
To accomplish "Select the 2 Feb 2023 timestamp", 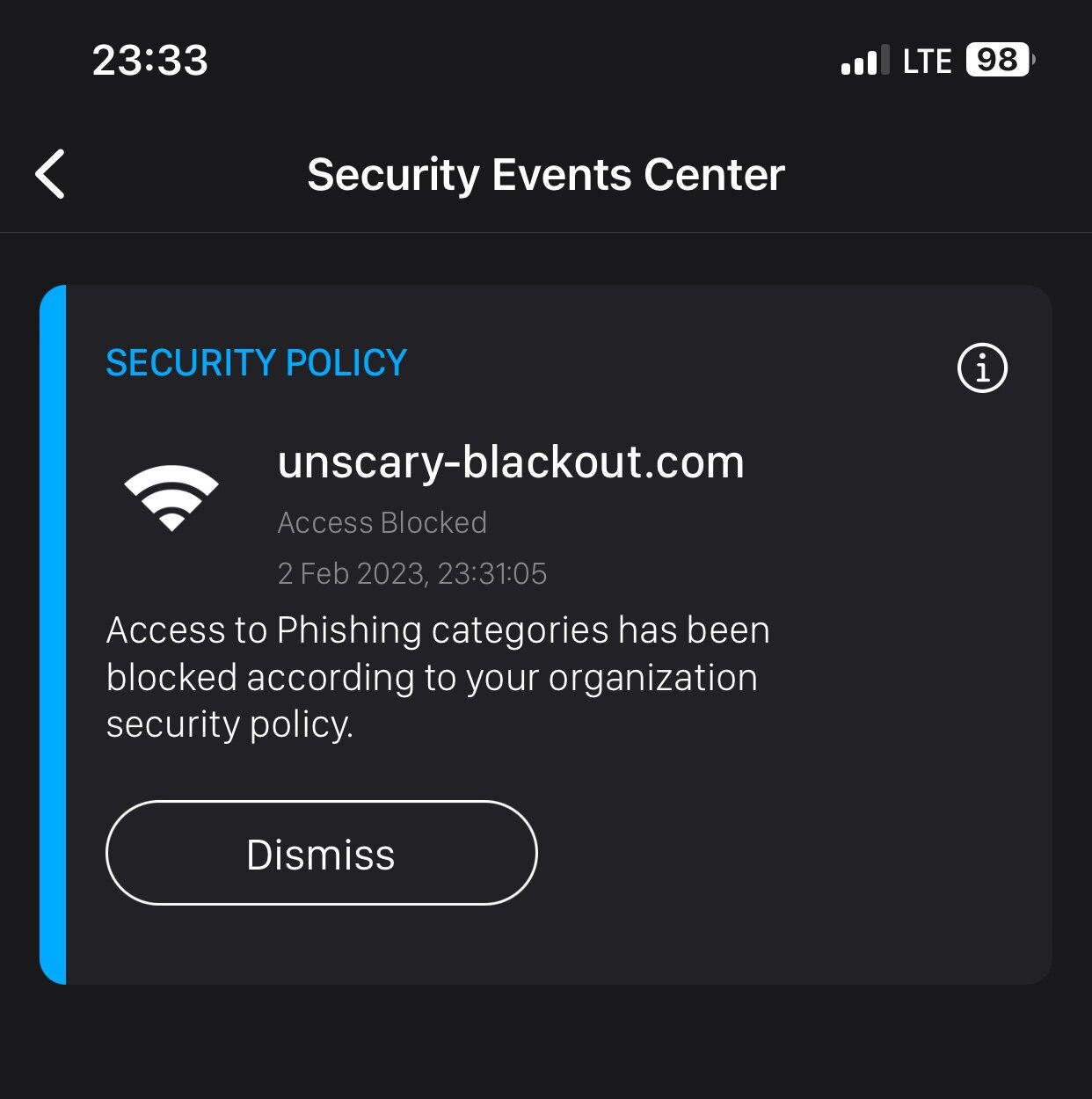I will pyautogui.click(x=411, y=574).
